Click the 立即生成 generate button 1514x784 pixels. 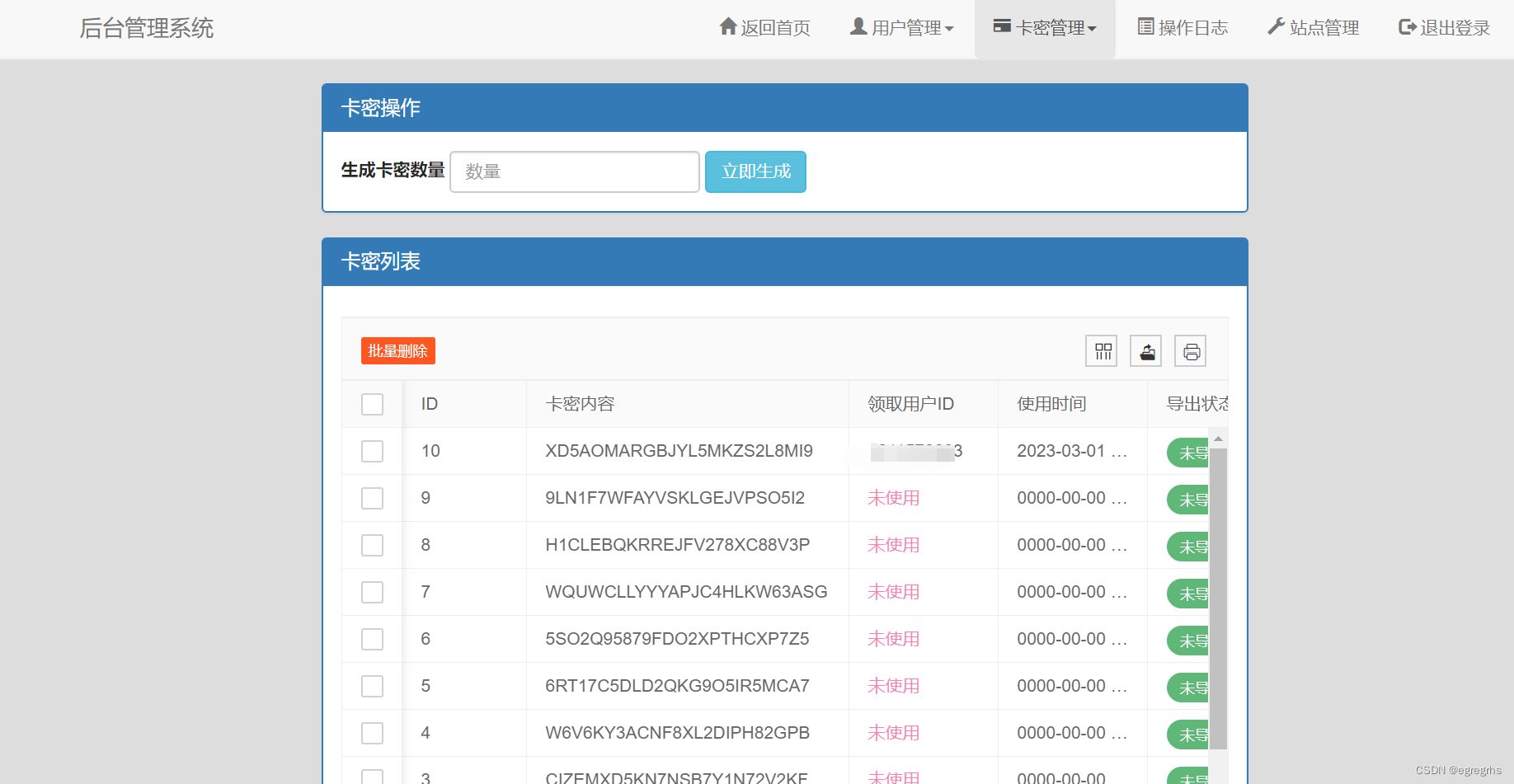[755, 171]
